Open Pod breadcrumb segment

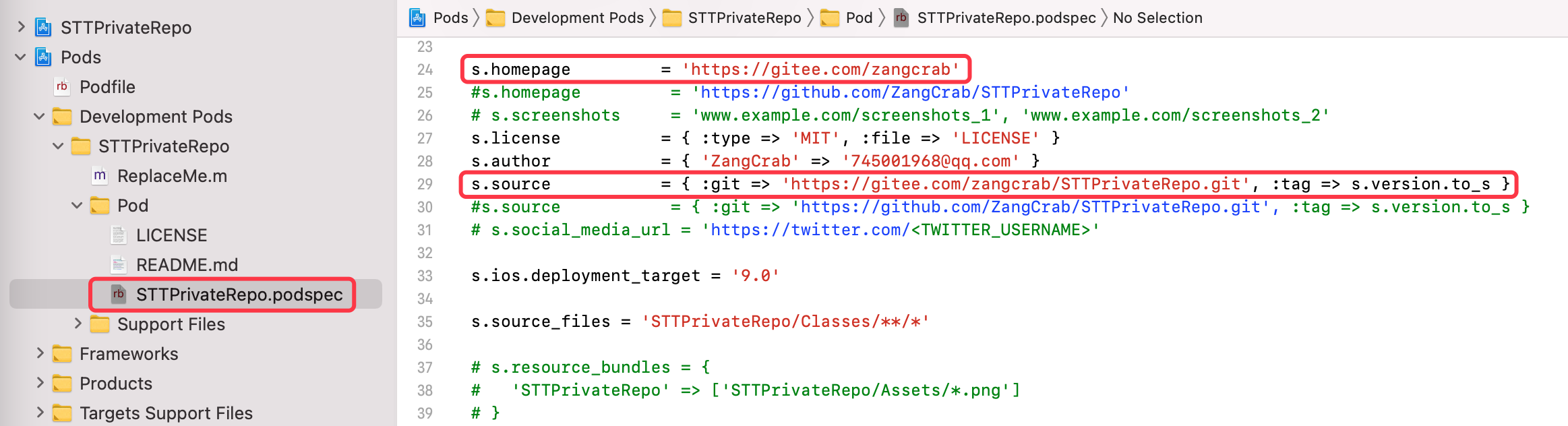[x=860, y=18]
